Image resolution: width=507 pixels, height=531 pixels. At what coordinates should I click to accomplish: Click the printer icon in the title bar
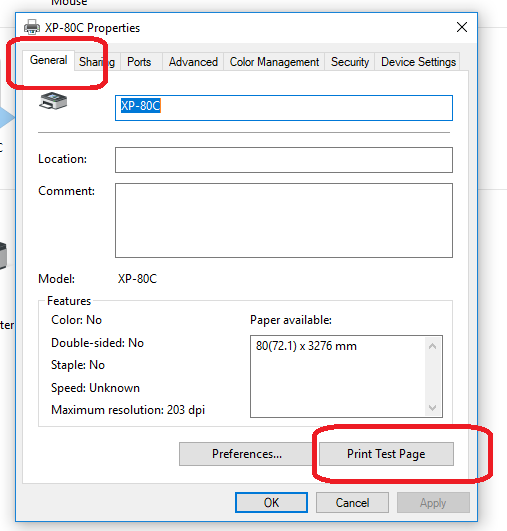click(32, 27)
